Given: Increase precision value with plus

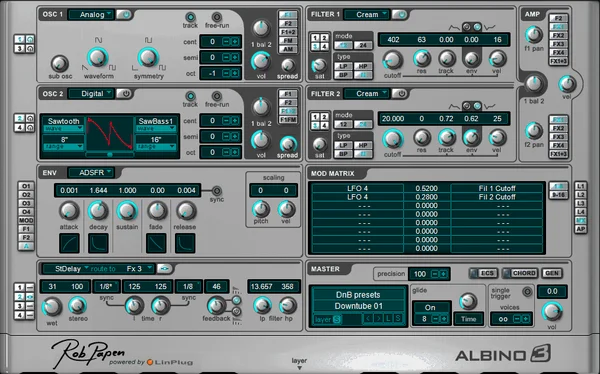Looking at the screenshot, I should point(443,274).
